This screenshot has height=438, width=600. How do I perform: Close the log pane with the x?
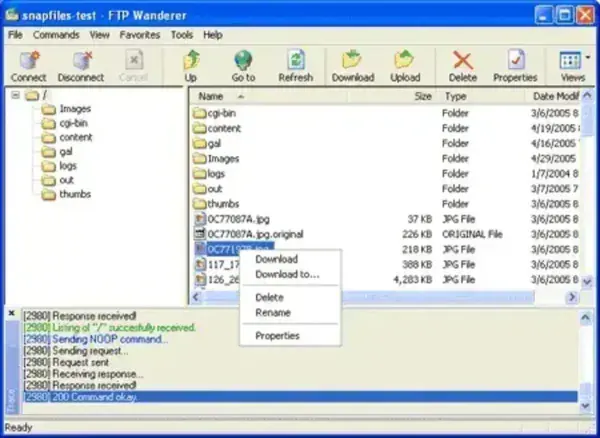click(11, 313)
